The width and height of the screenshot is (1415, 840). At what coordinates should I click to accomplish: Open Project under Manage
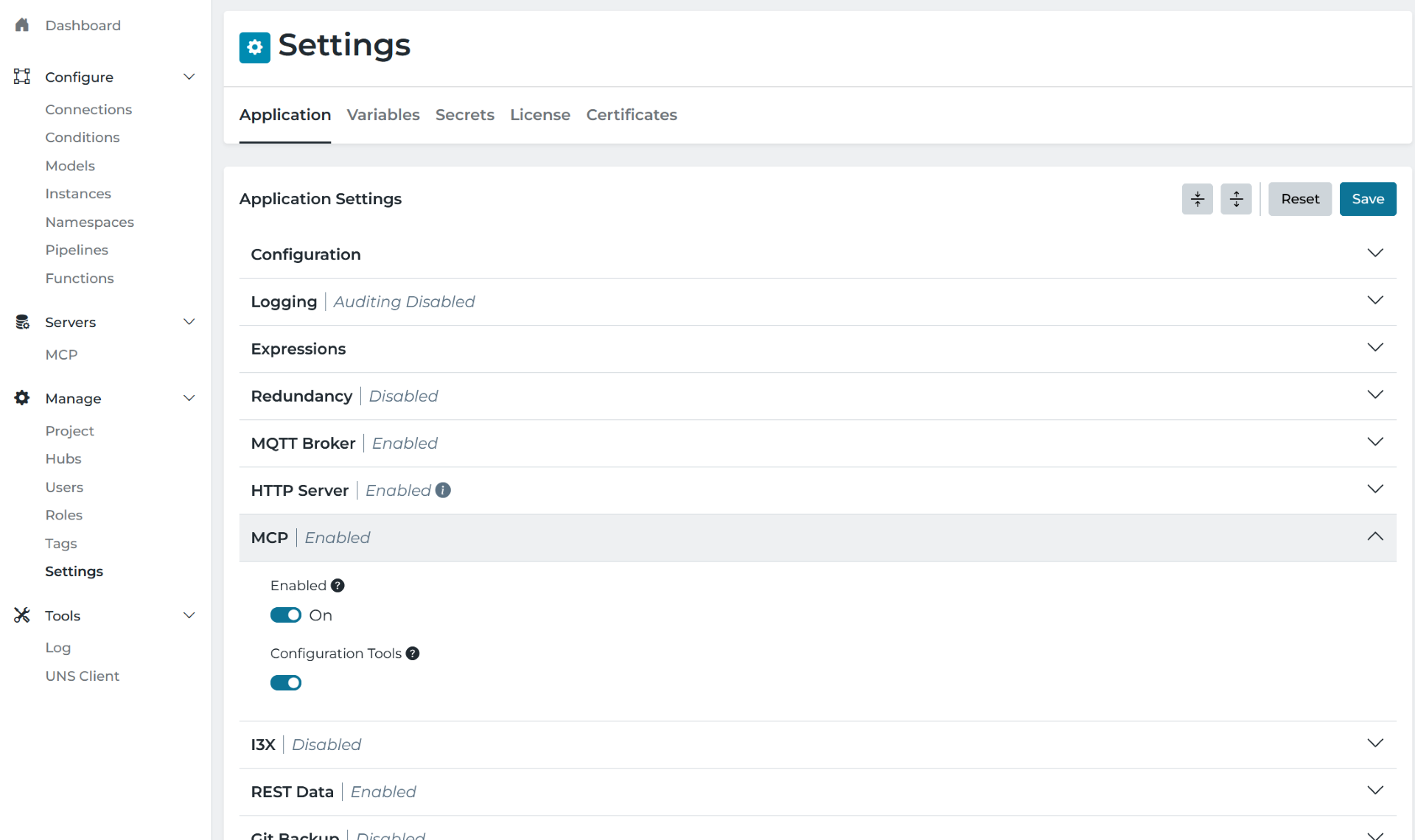(x=70, y=431)
